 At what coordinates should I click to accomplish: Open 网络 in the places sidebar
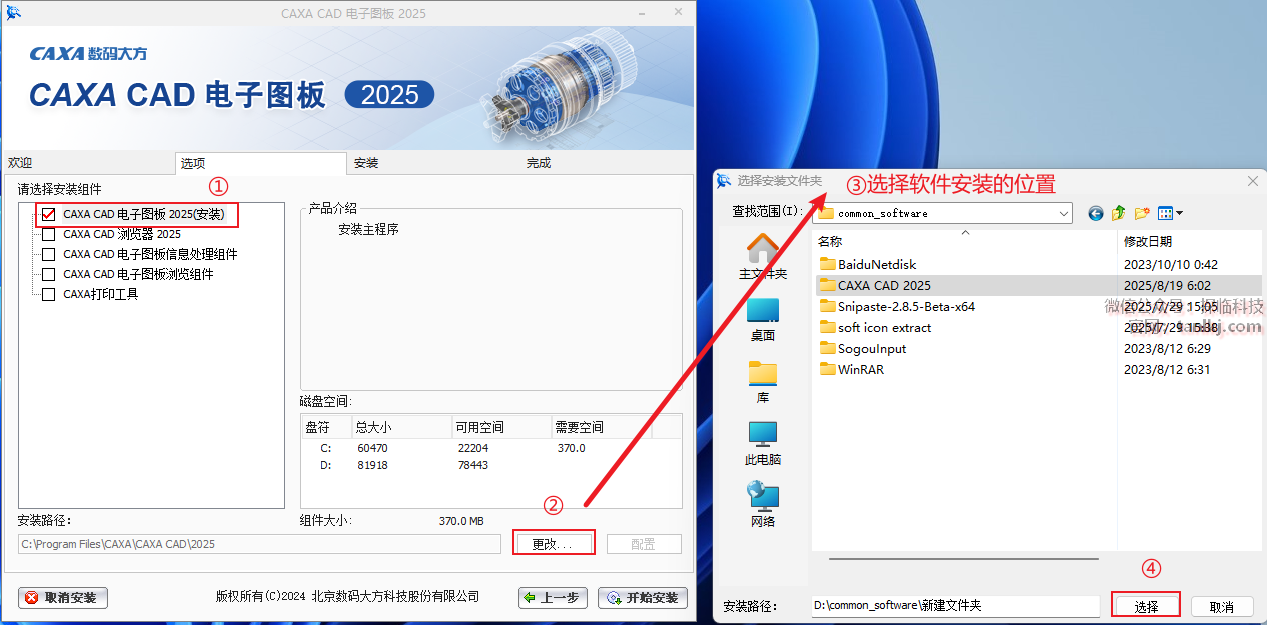(x=763, y=506)
